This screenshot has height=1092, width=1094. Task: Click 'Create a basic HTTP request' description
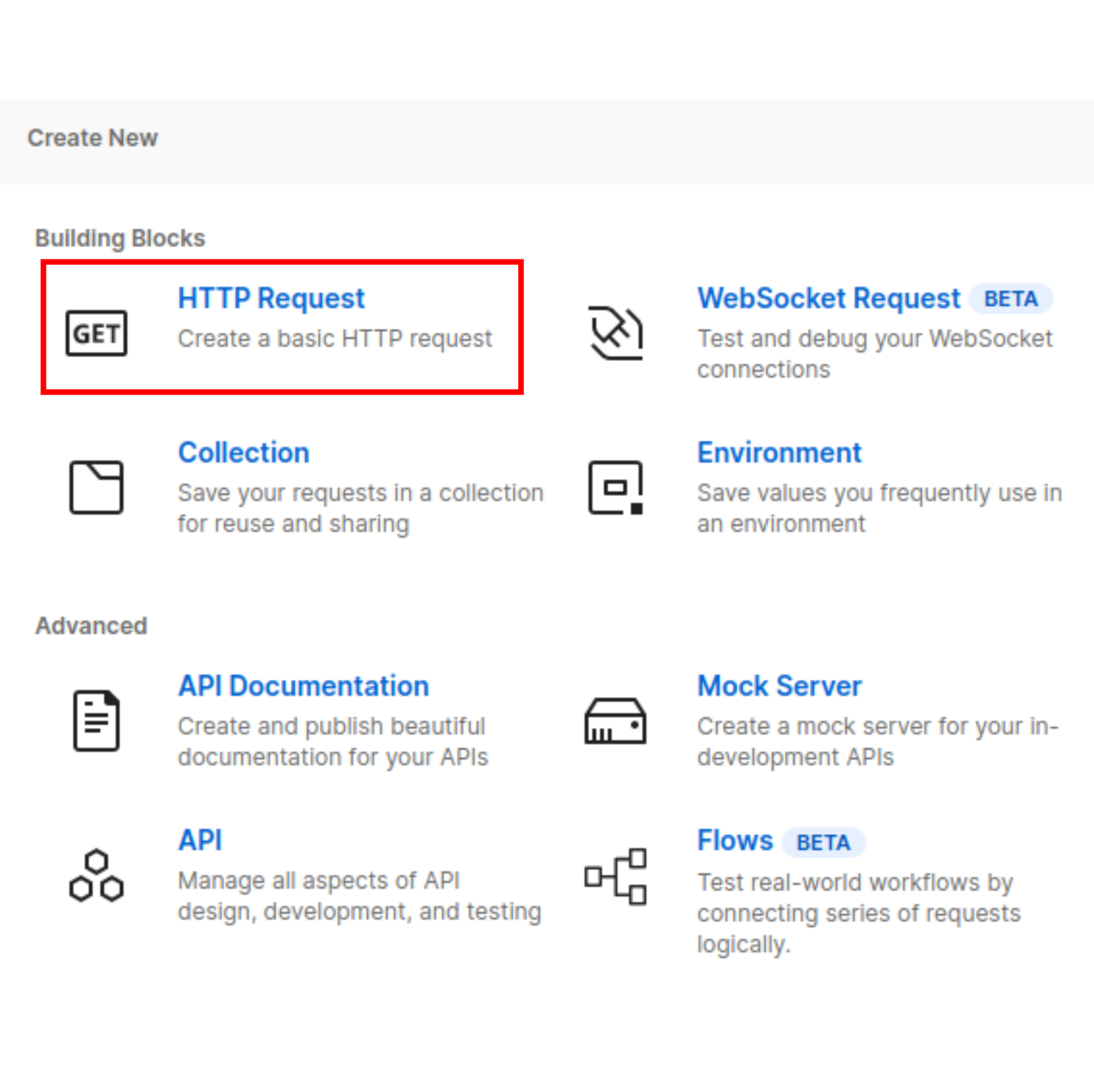click(x=334, y=339)
